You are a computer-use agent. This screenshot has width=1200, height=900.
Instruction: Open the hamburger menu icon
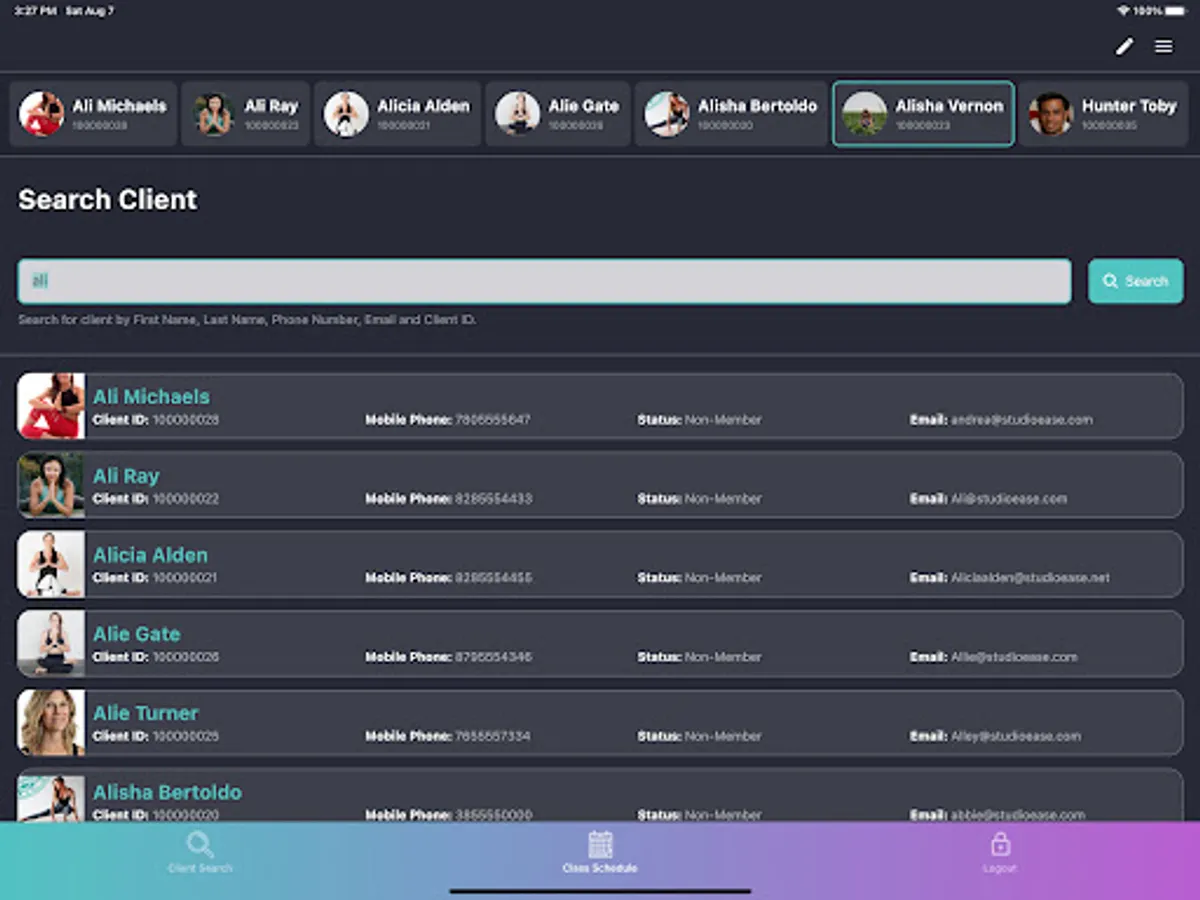[x=1164, y=46]
